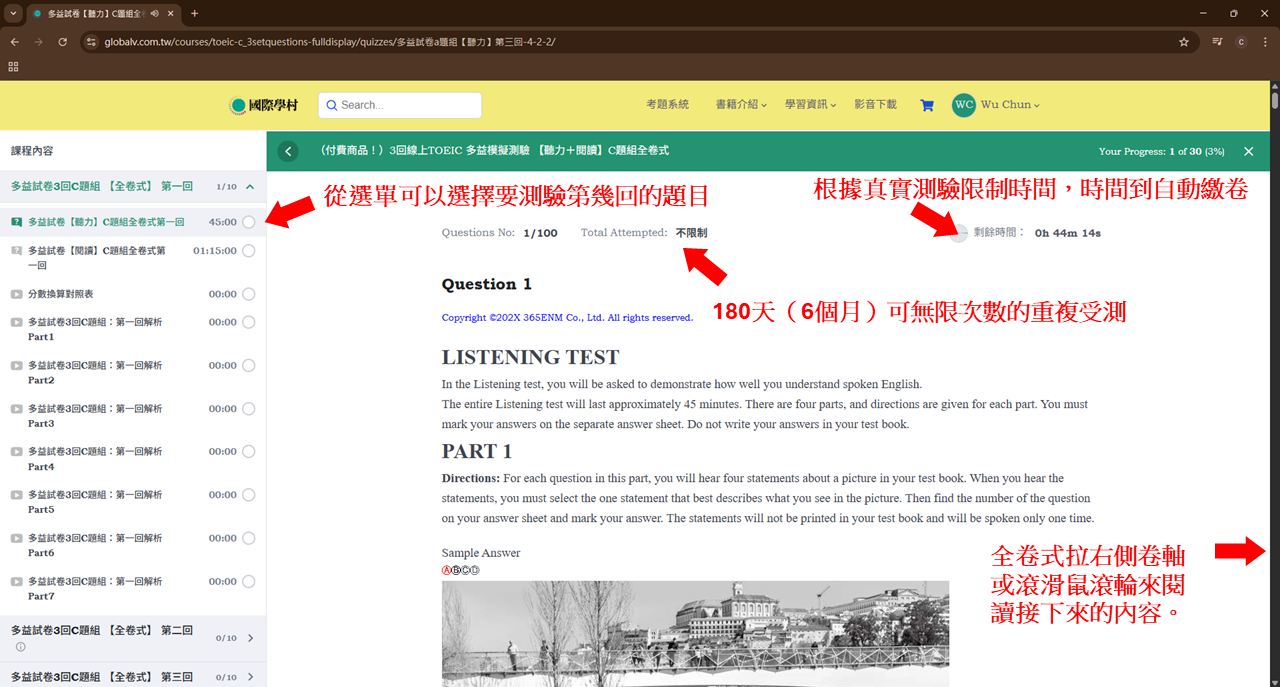
Task: Expand the 【全卷式】第二回 section
Action: tap(249, 638)
